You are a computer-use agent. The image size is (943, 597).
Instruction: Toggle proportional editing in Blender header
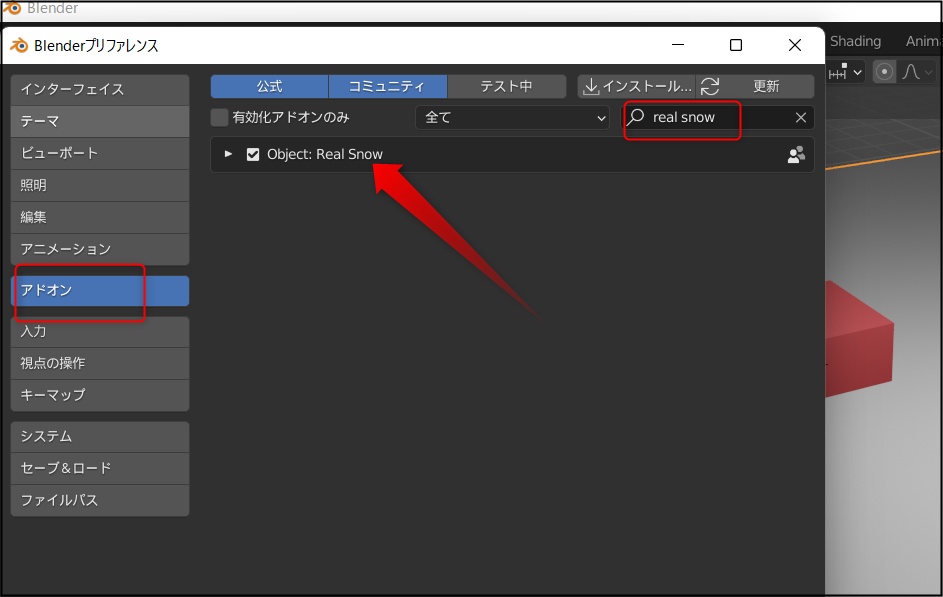[x=884, y=72]
